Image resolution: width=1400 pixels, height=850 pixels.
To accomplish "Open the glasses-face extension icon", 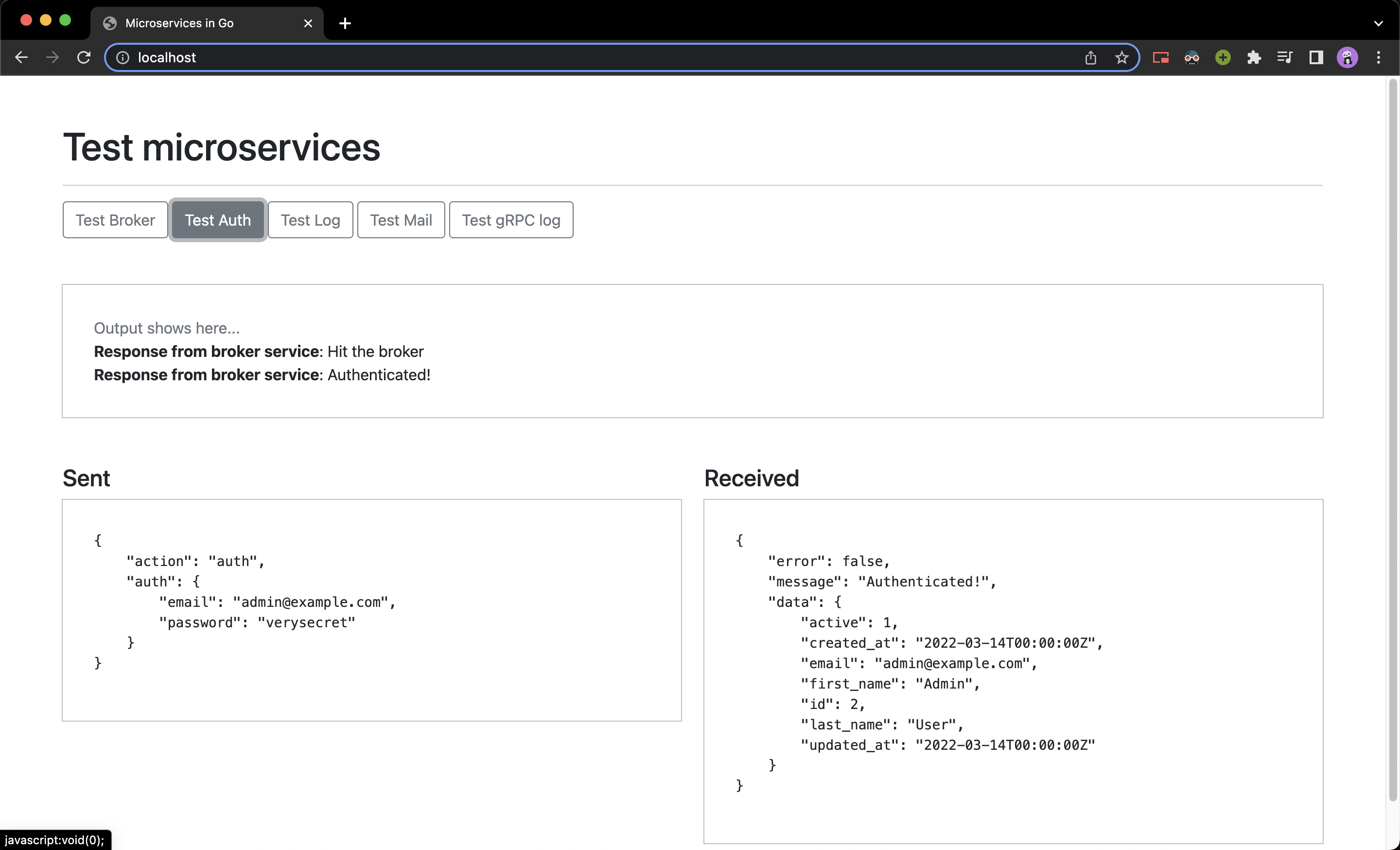I will [1191, 57].
